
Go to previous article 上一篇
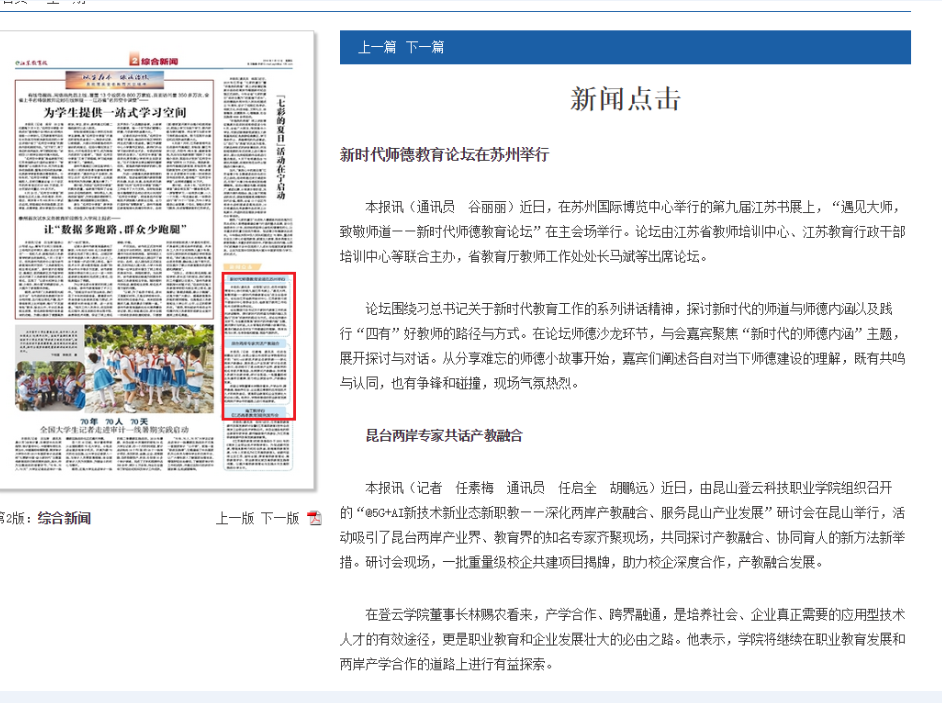(x=377, y=47)
